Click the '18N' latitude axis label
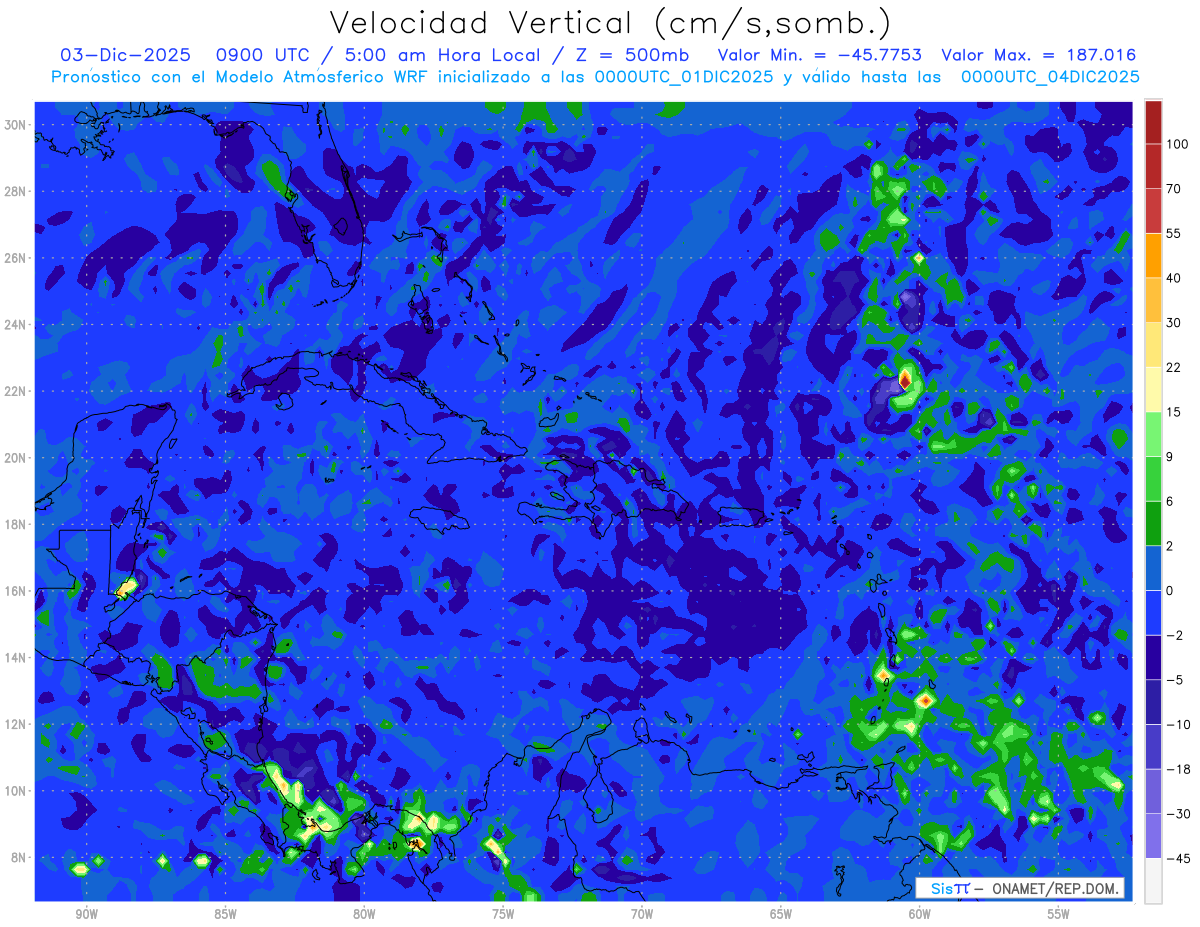 17,524
